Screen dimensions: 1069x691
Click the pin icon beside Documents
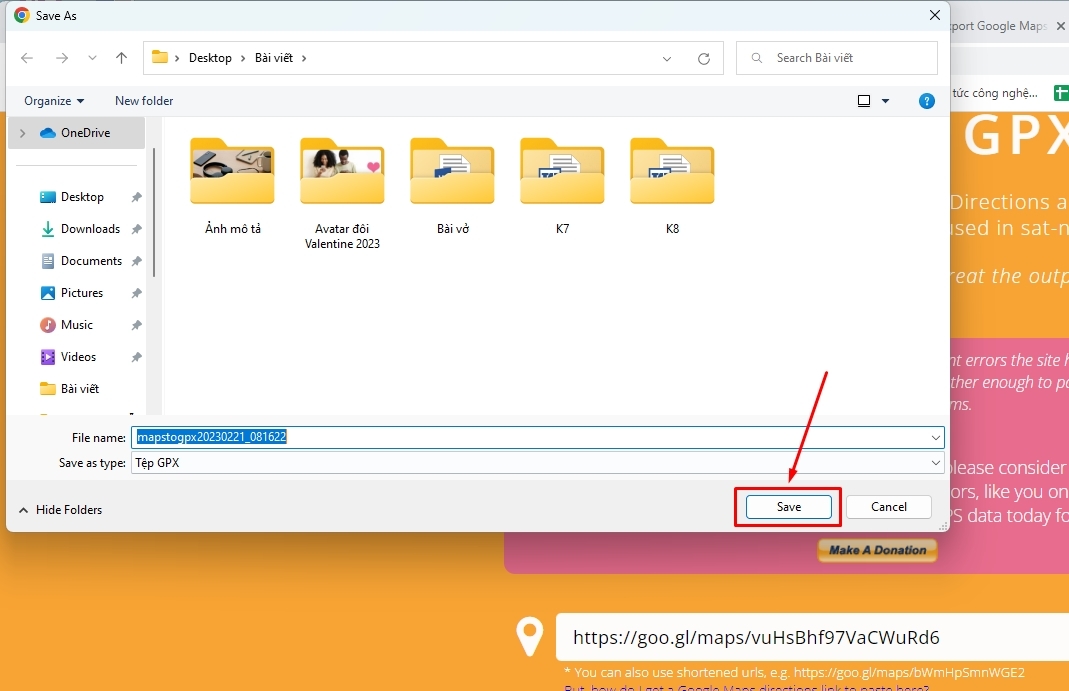pos(136,261)
